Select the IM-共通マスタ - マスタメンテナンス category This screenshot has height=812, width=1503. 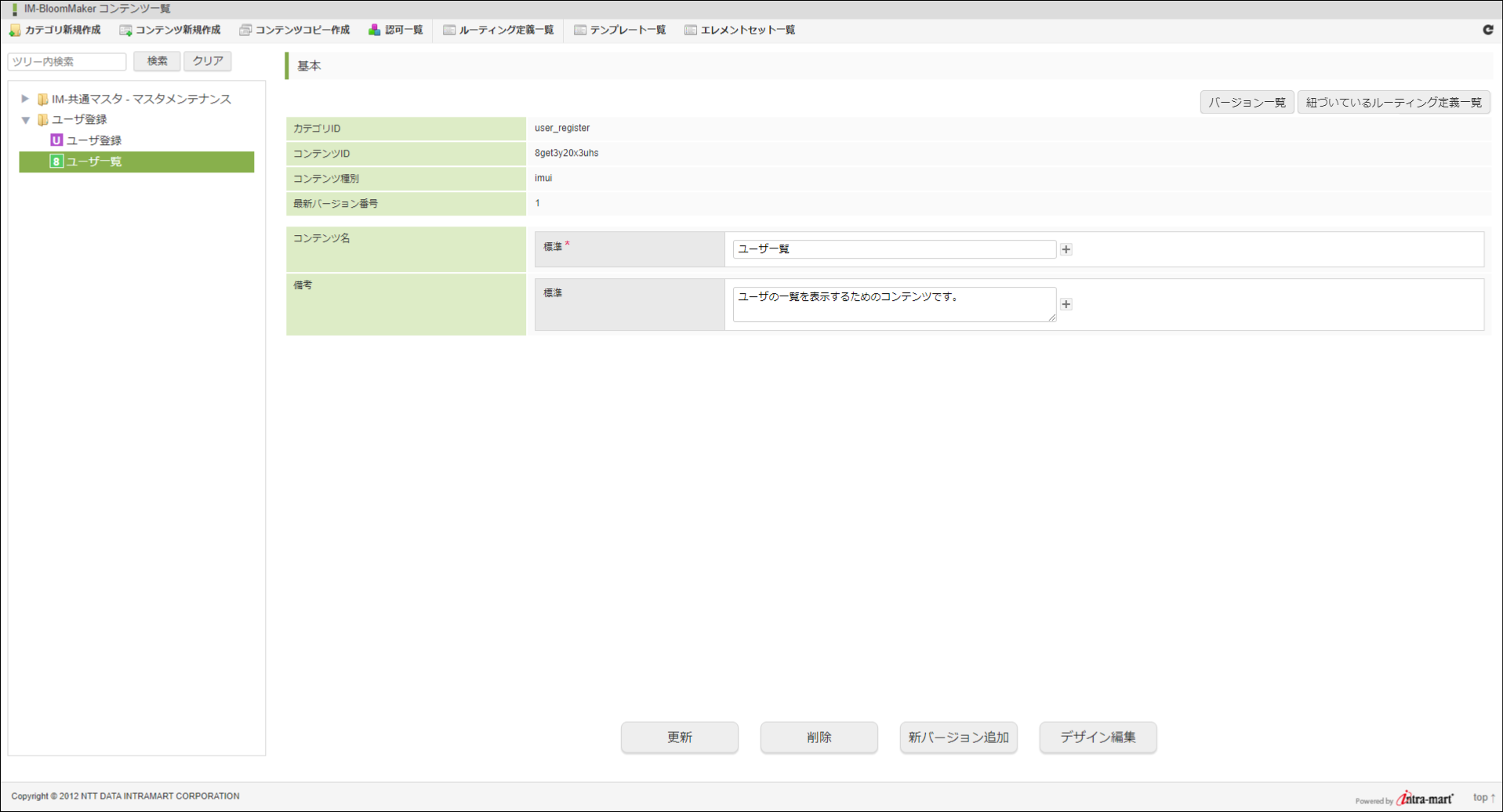[x=141, y=100]
